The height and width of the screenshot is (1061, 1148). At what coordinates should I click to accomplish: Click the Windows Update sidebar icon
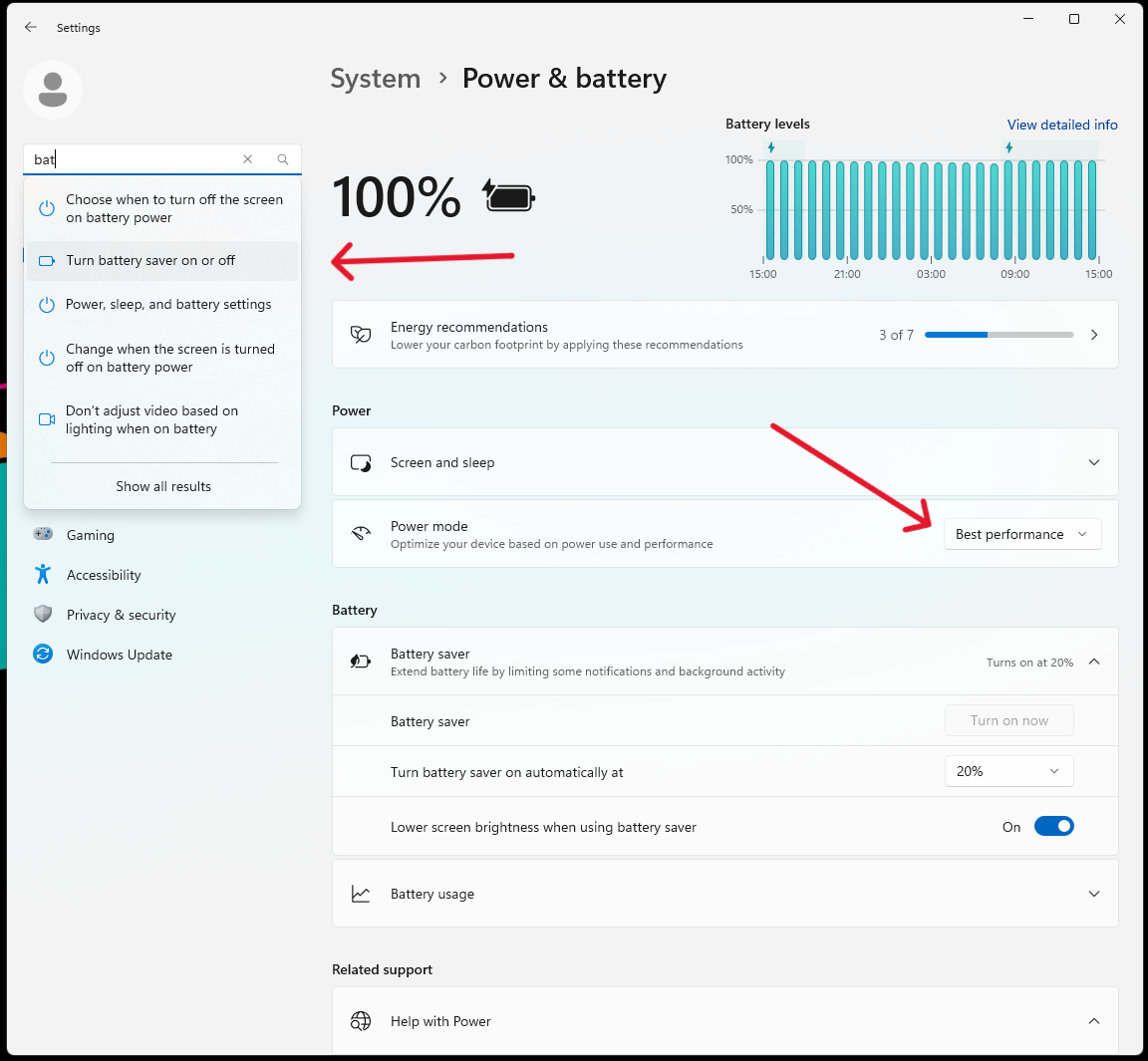(x=43, y=655)
